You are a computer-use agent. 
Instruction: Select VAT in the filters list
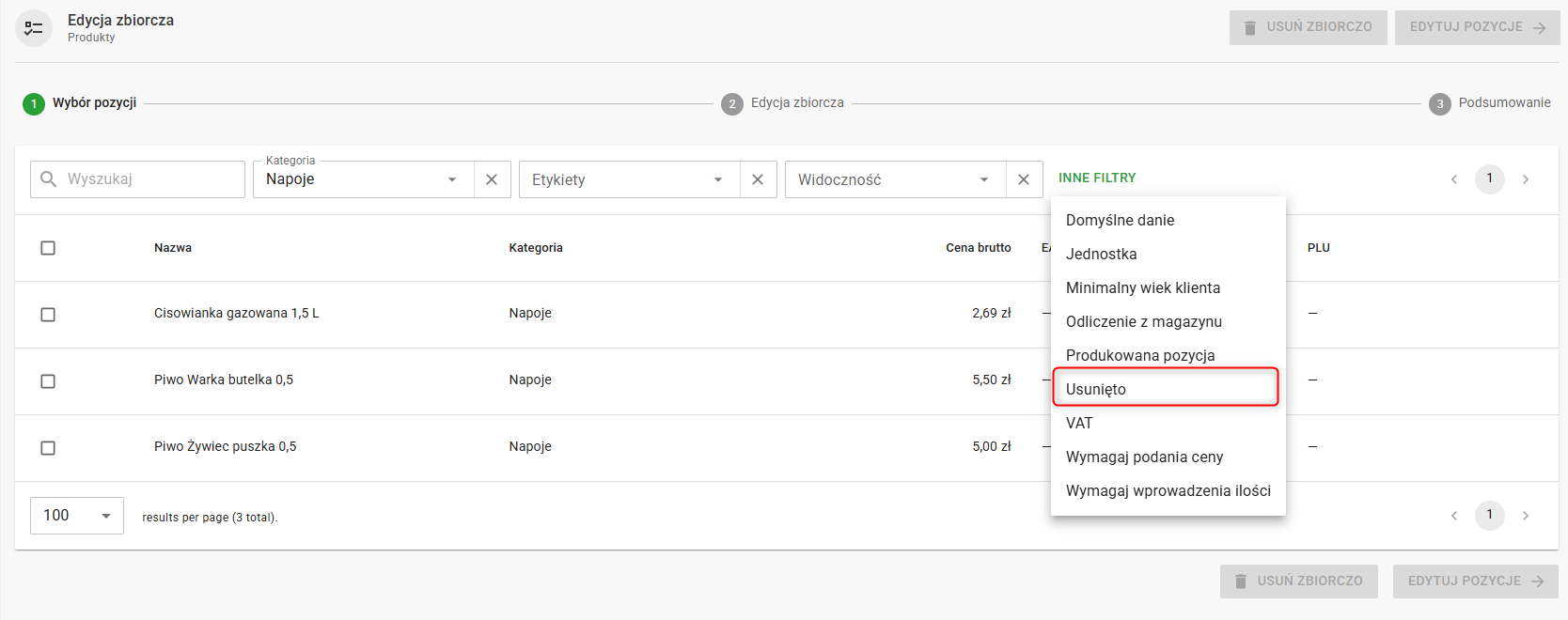(x=1079, y=423)
